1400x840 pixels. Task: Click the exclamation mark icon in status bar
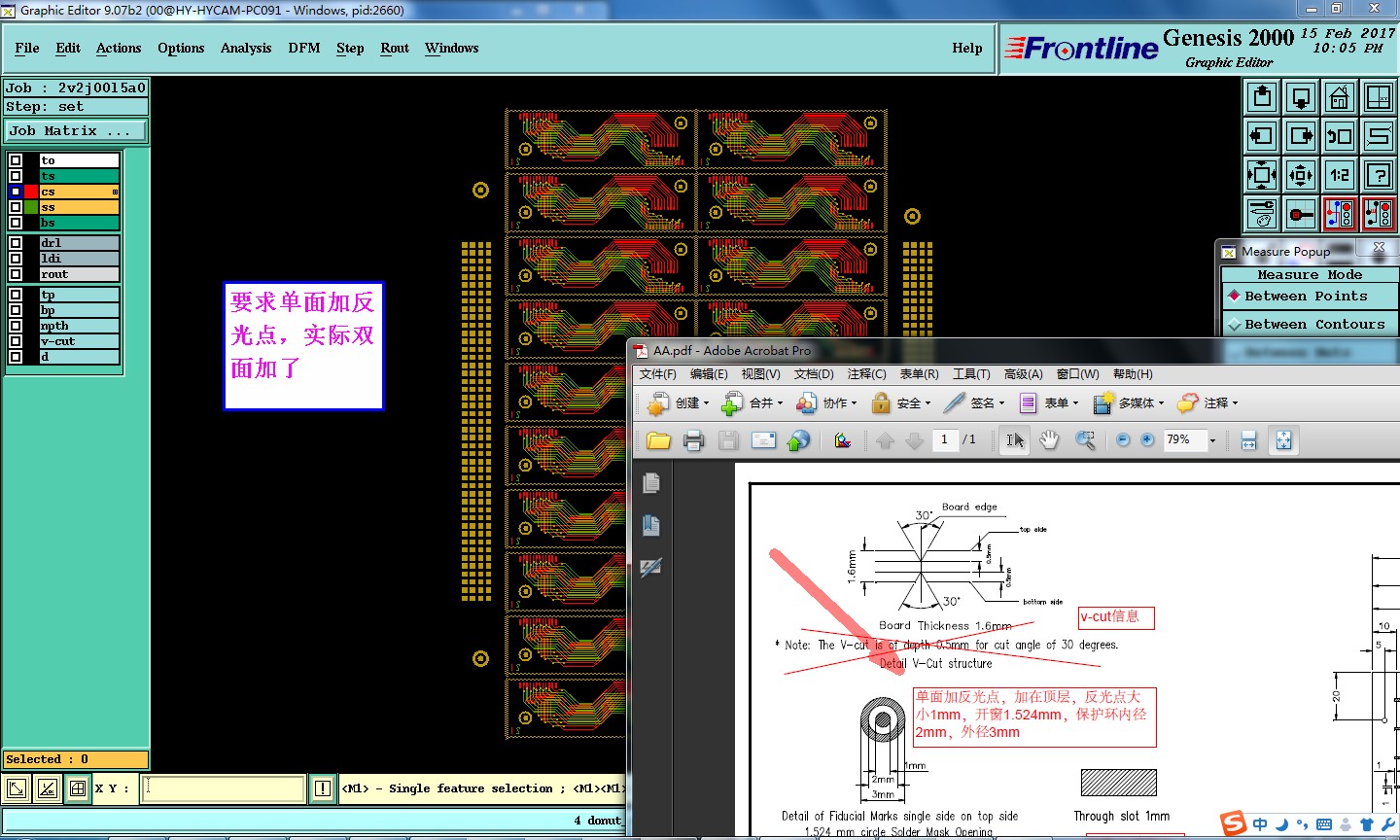pyautogui.click(x=323, y=788)
